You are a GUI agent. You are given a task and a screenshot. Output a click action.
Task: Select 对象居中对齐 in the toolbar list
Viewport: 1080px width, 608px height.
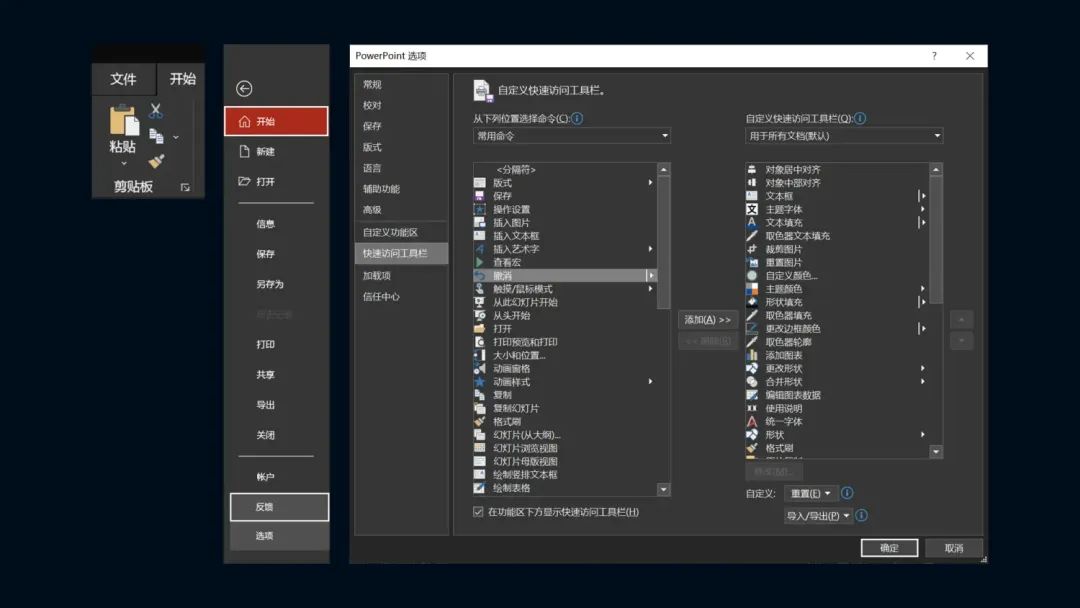pos(837,169)
